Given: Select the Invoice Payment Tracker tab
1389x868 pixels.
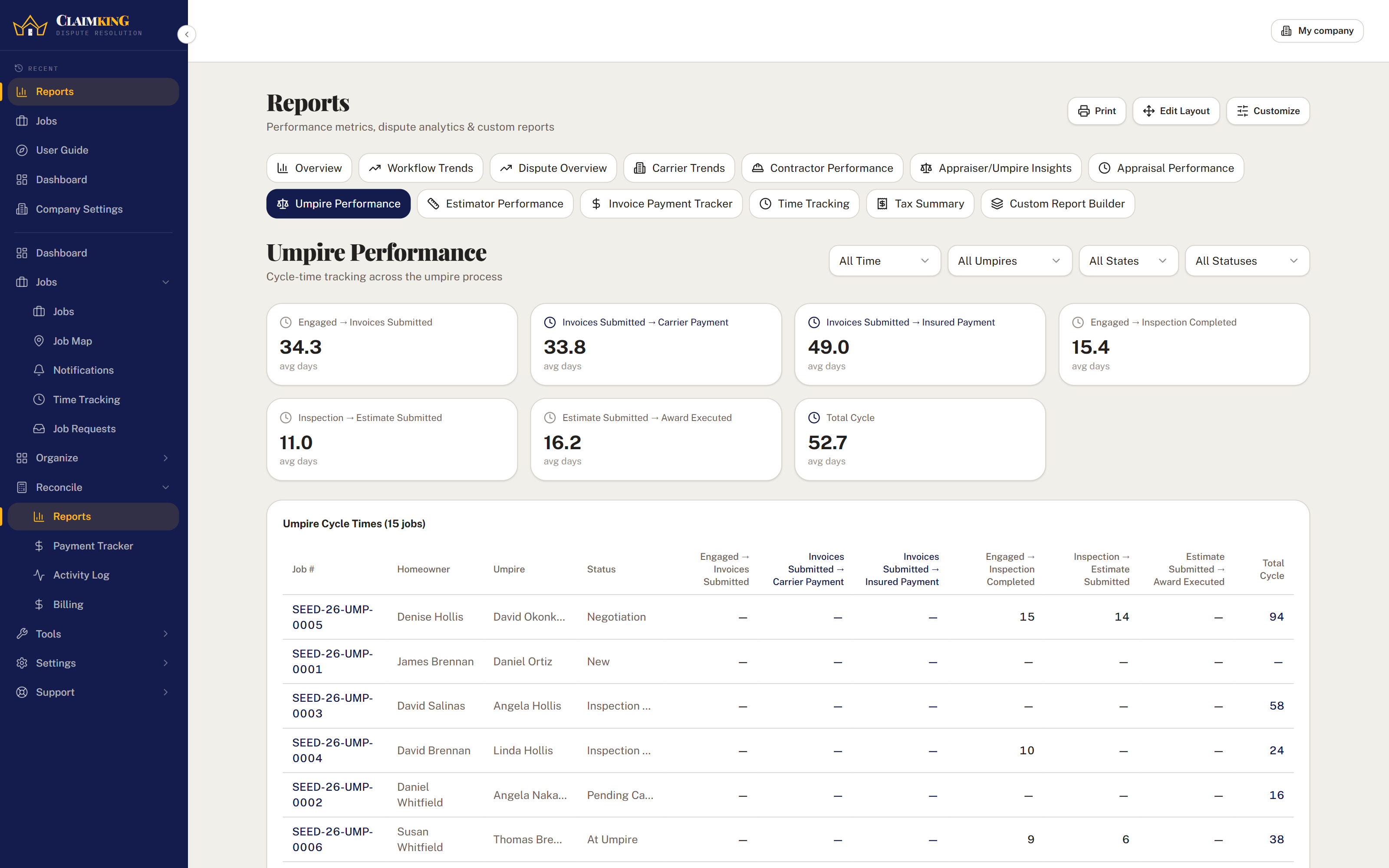Looking at the screenshot, I should coord(661,204).
